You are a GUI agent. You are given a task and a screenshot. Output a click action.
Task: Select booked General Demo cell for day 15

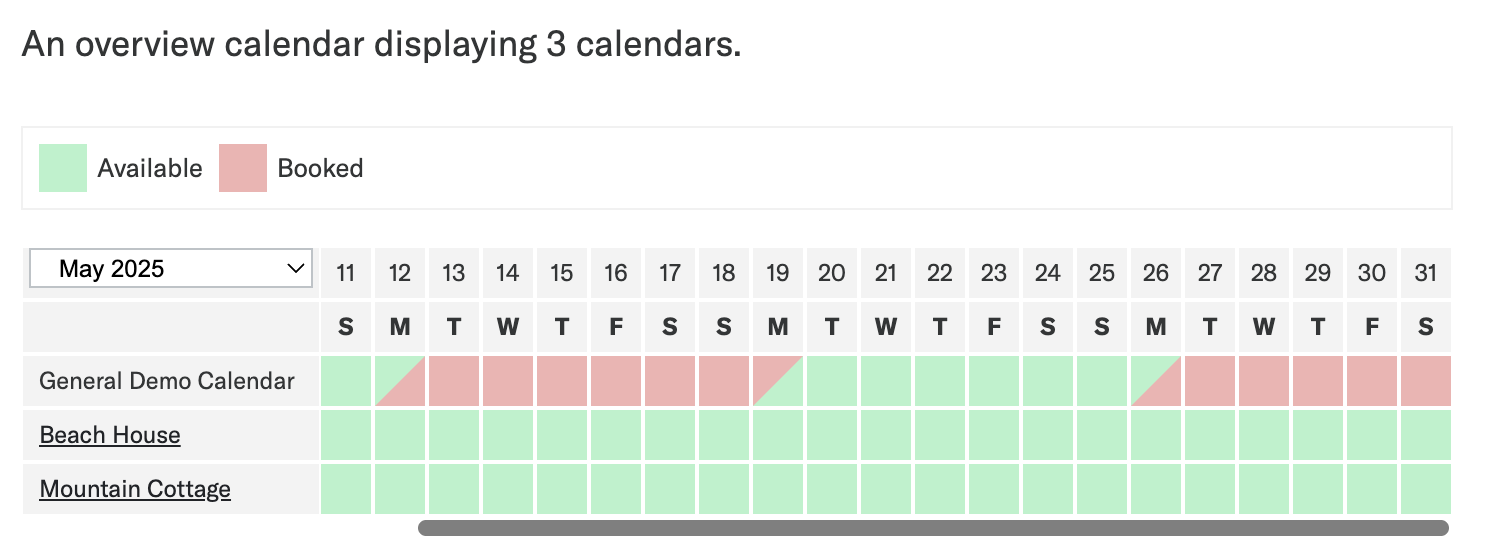click(x=562, y=381)
